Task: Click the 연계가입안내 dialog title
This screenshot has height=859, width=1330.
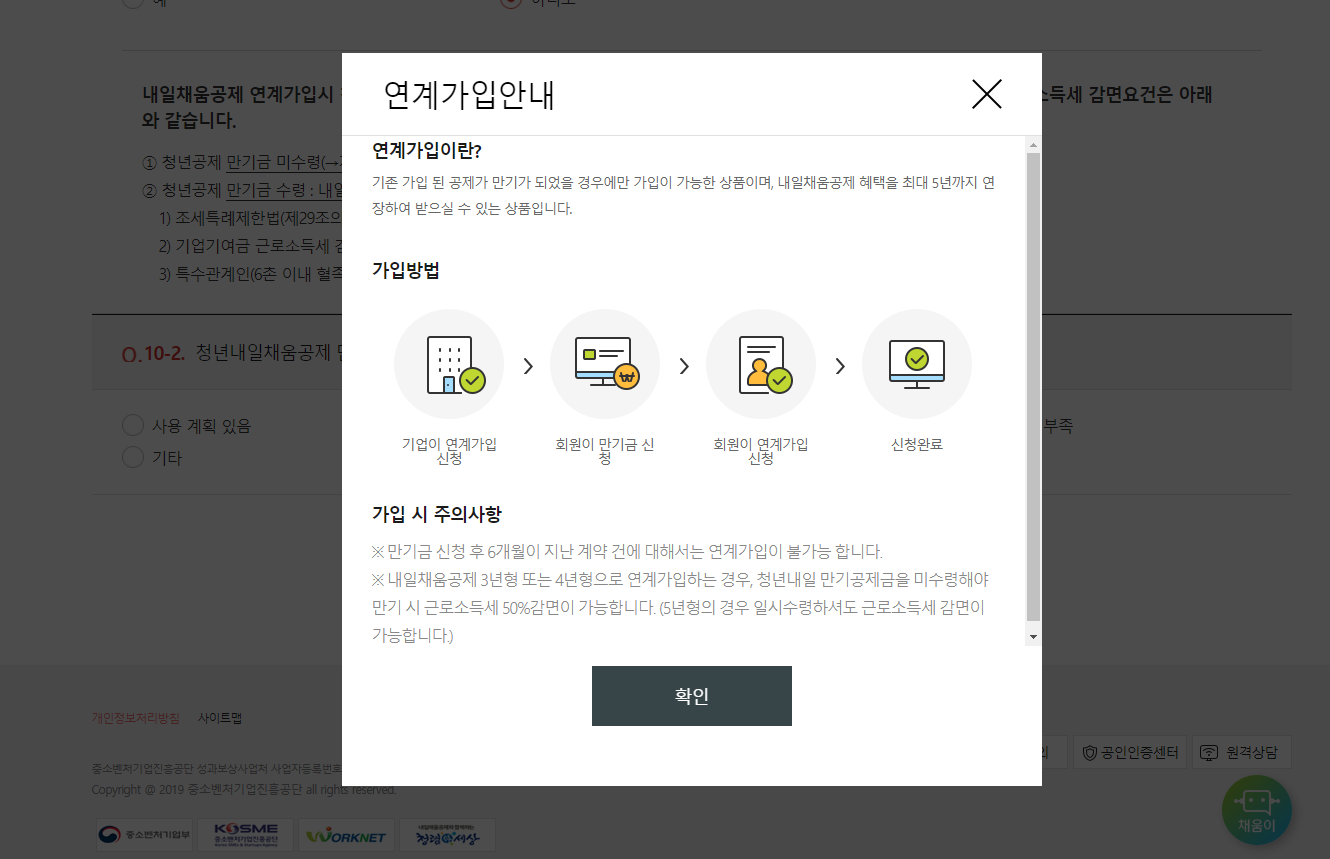Action: click(x=469, y=95)
